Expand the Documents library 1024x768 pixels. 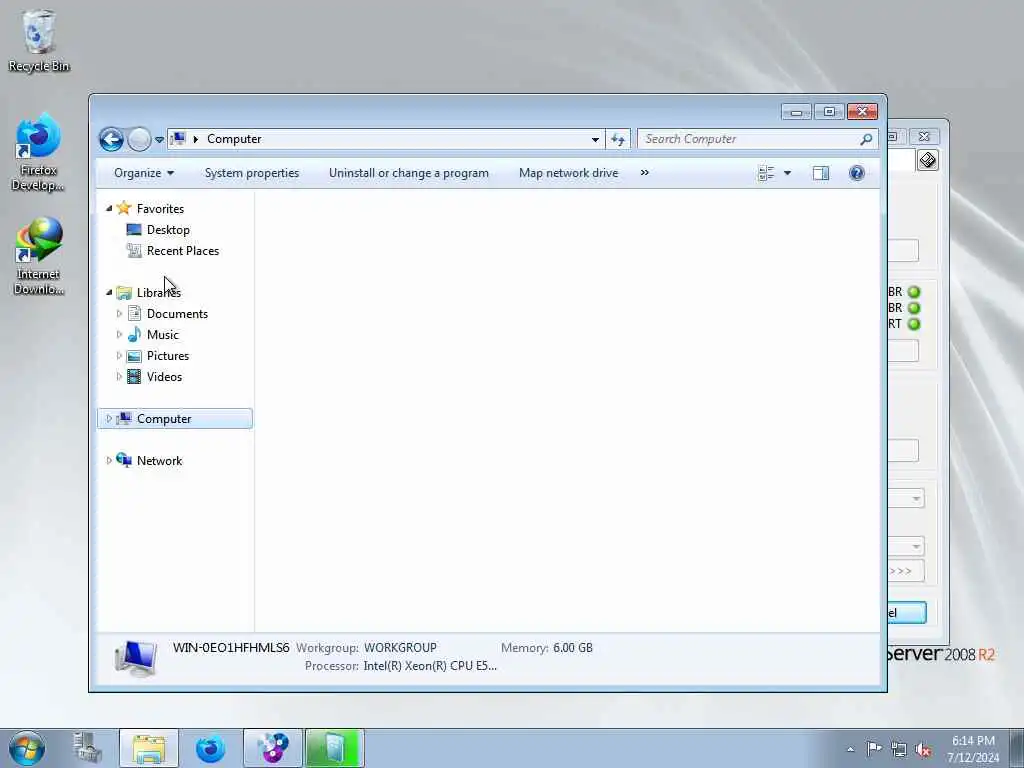(x=119, y=313)
